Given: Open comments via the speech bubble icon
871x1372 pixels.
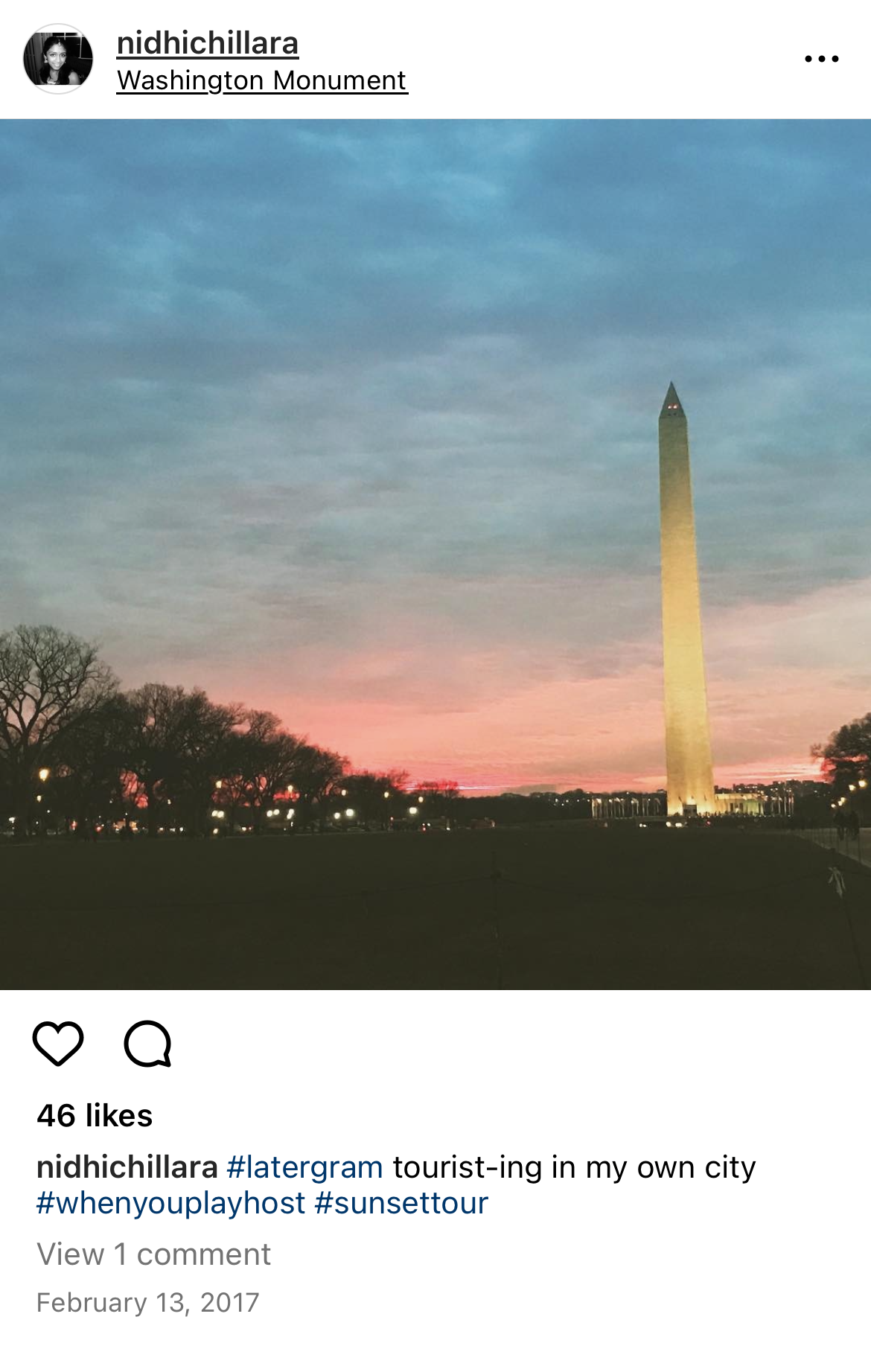Looking at the screenshot, I should 148,1043.
